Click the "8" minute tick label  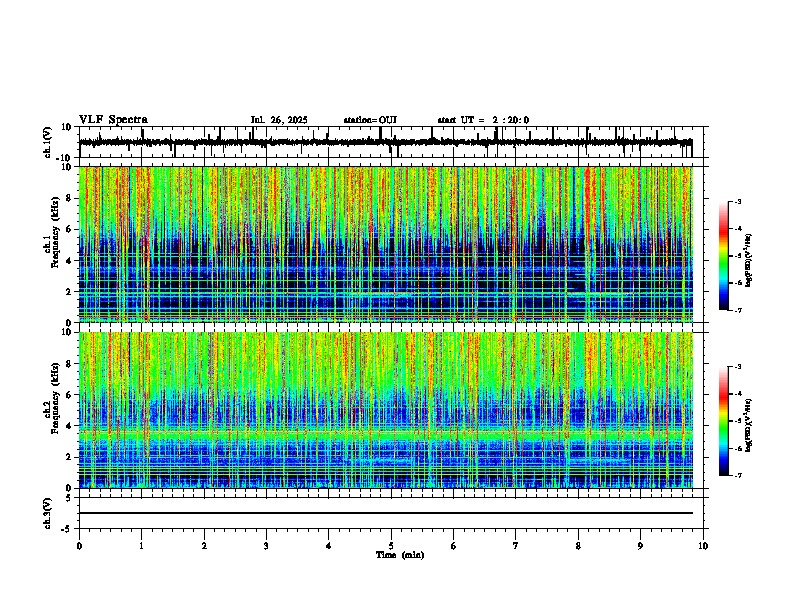[x=578, y=546]
